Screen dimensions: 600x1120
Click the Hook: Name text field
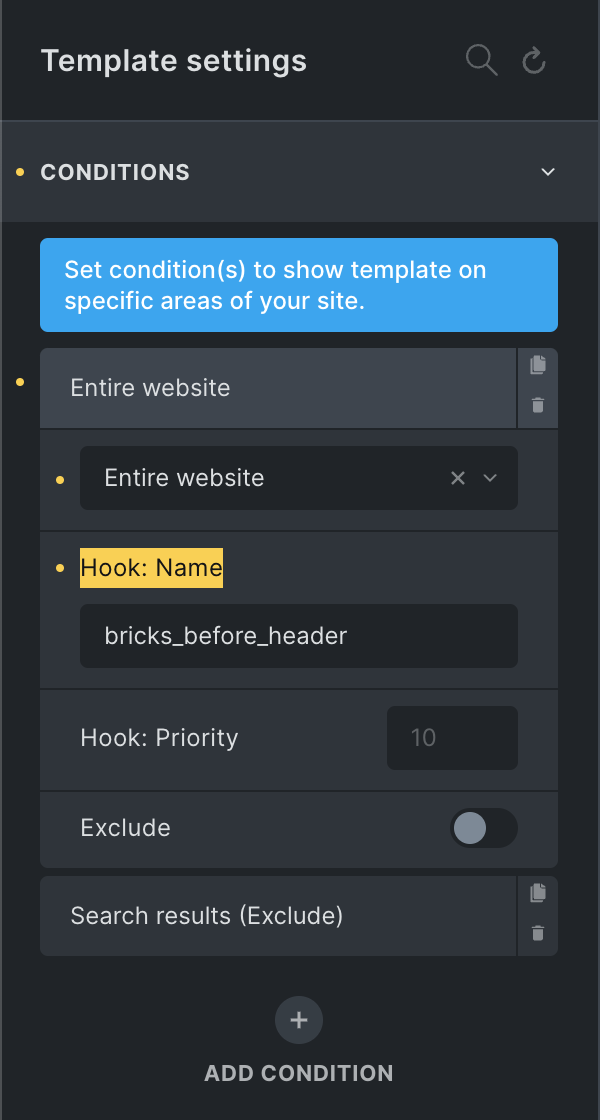299,636
